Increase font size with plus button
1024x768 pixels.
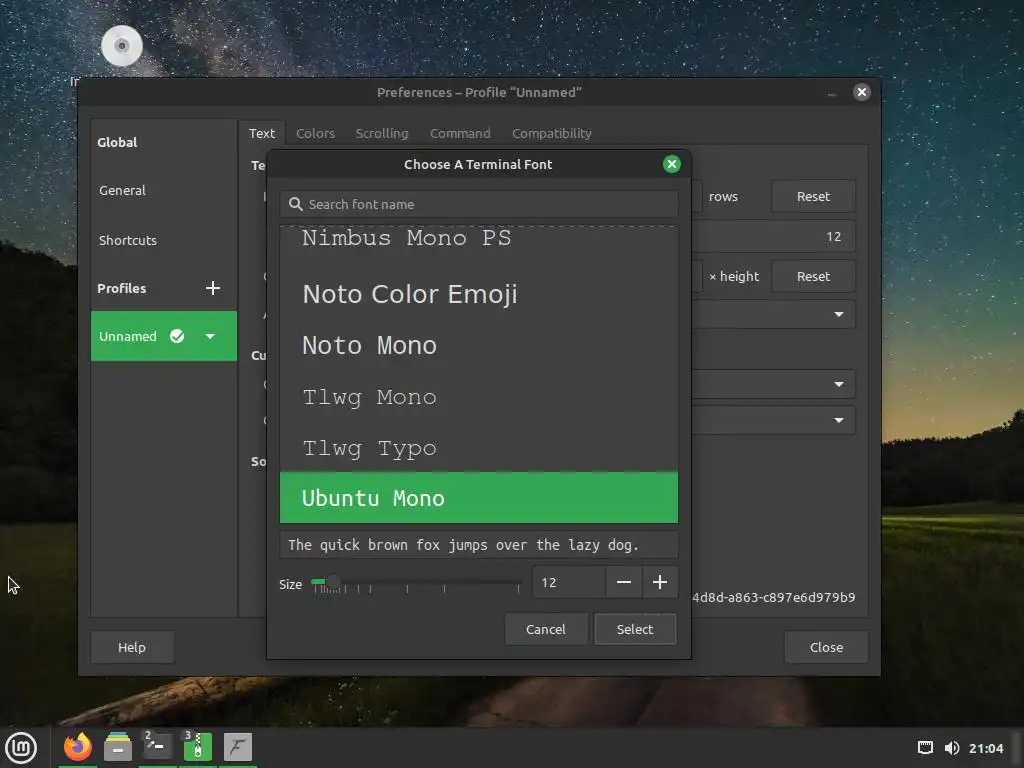coord(660,583)
